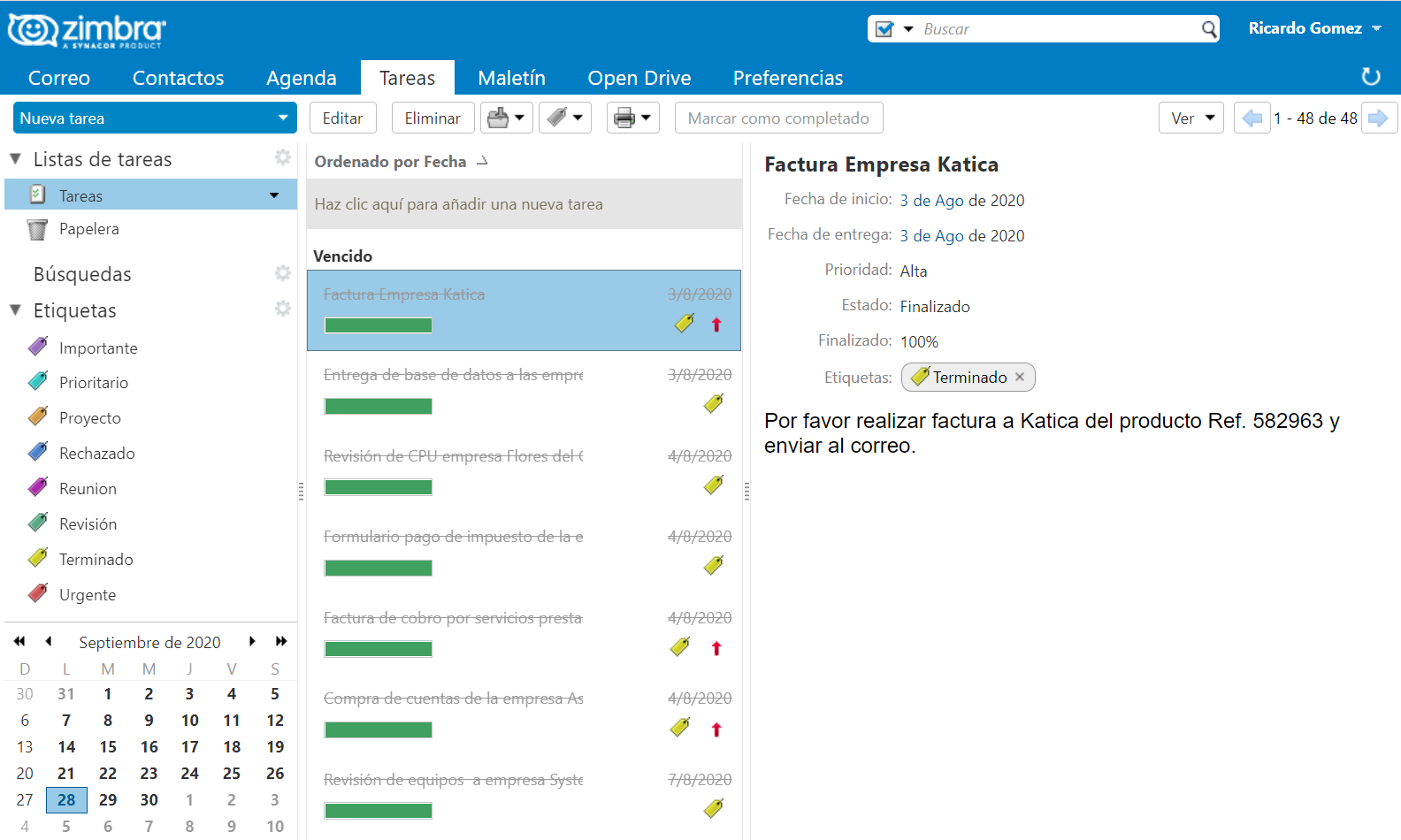Viewport: 1401px width, 840px height.
Task: Remove the Terminado tag from task
Action: tap(1020, 377)
